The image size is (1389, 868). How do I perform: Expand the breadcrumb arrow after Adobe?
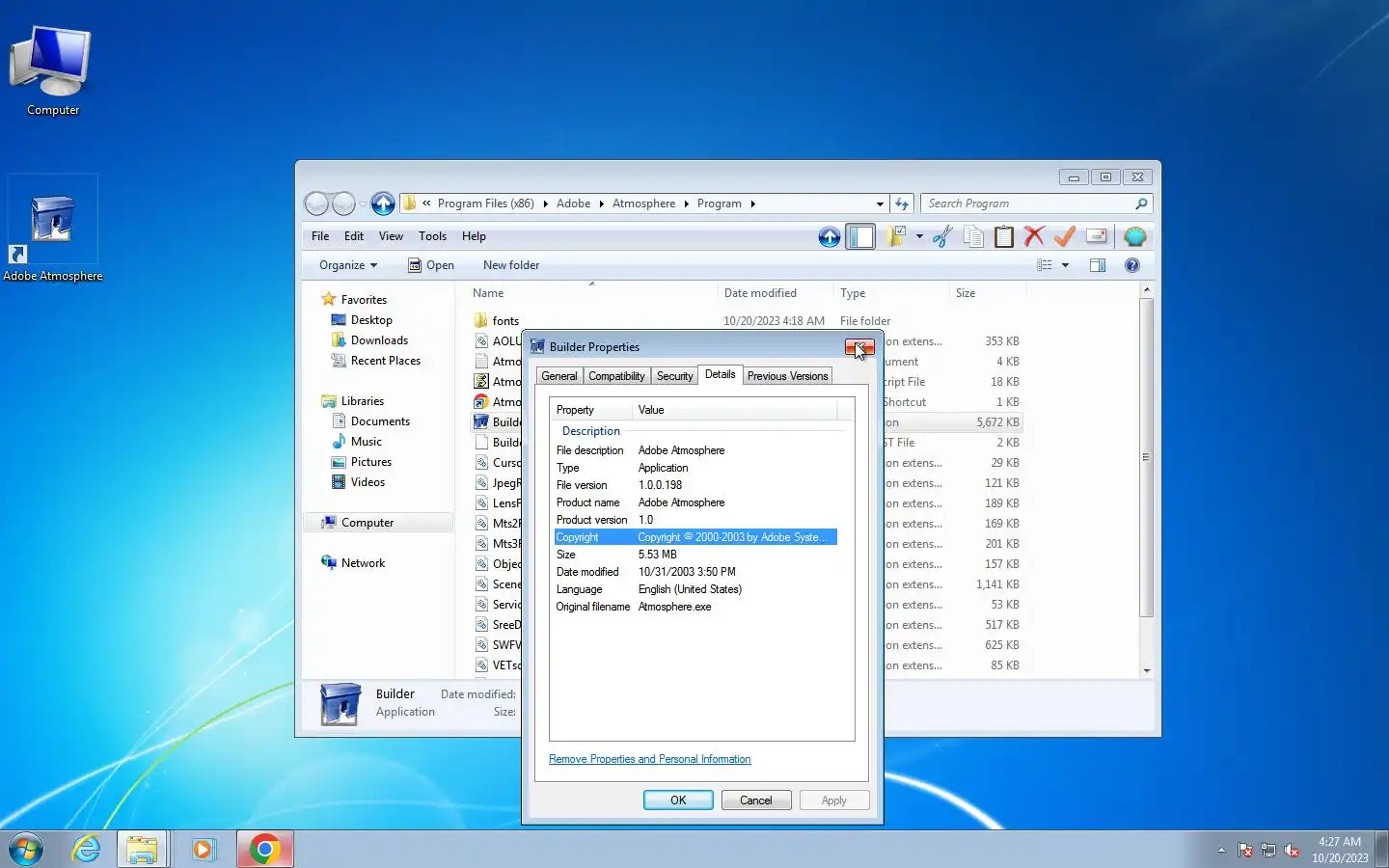[x=601, y=203]
